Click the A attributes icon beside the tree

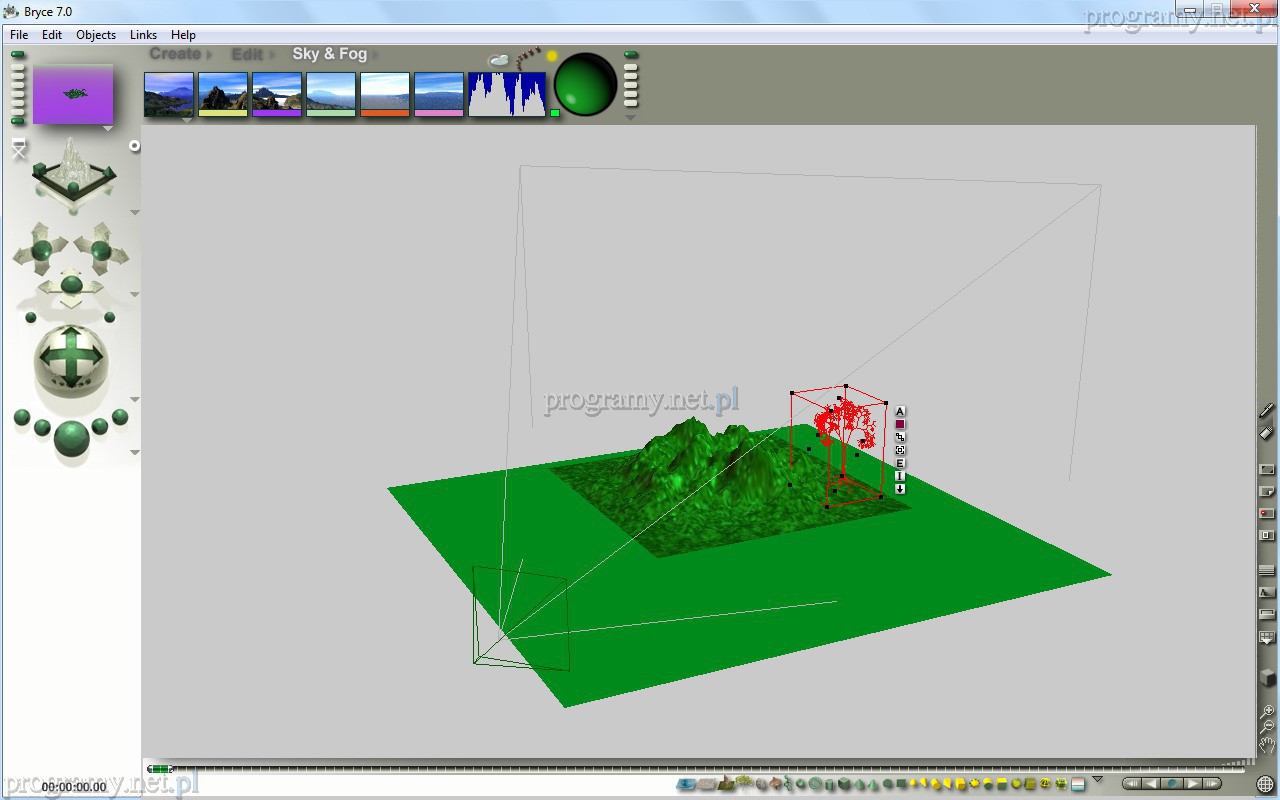[x=900, y=411]
